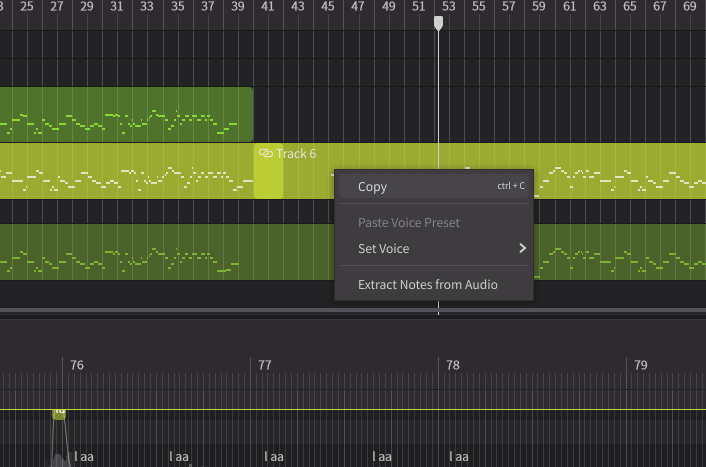This screenshot has height=467, width=706.
Task: Click measure 61 on the arrangement ruler
Action: (x=569, y=6)
